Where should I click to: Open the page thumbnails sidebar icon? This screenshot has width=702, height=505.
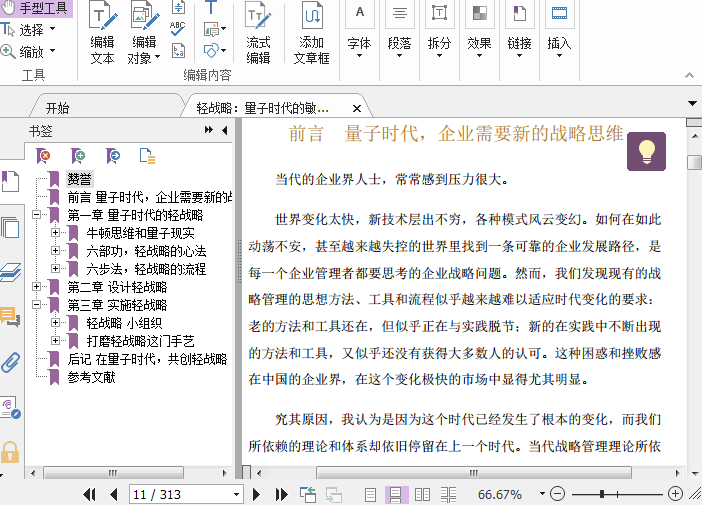pyautogui.click(x=10, y=227)
